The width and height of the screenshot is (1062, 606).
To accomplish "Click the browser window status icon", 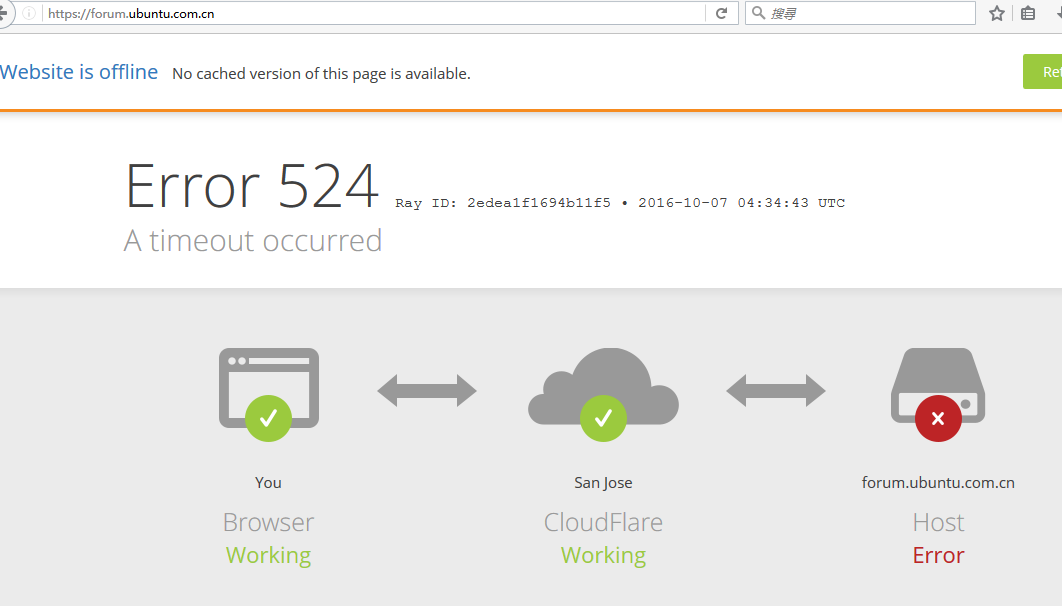I will 269,394.
